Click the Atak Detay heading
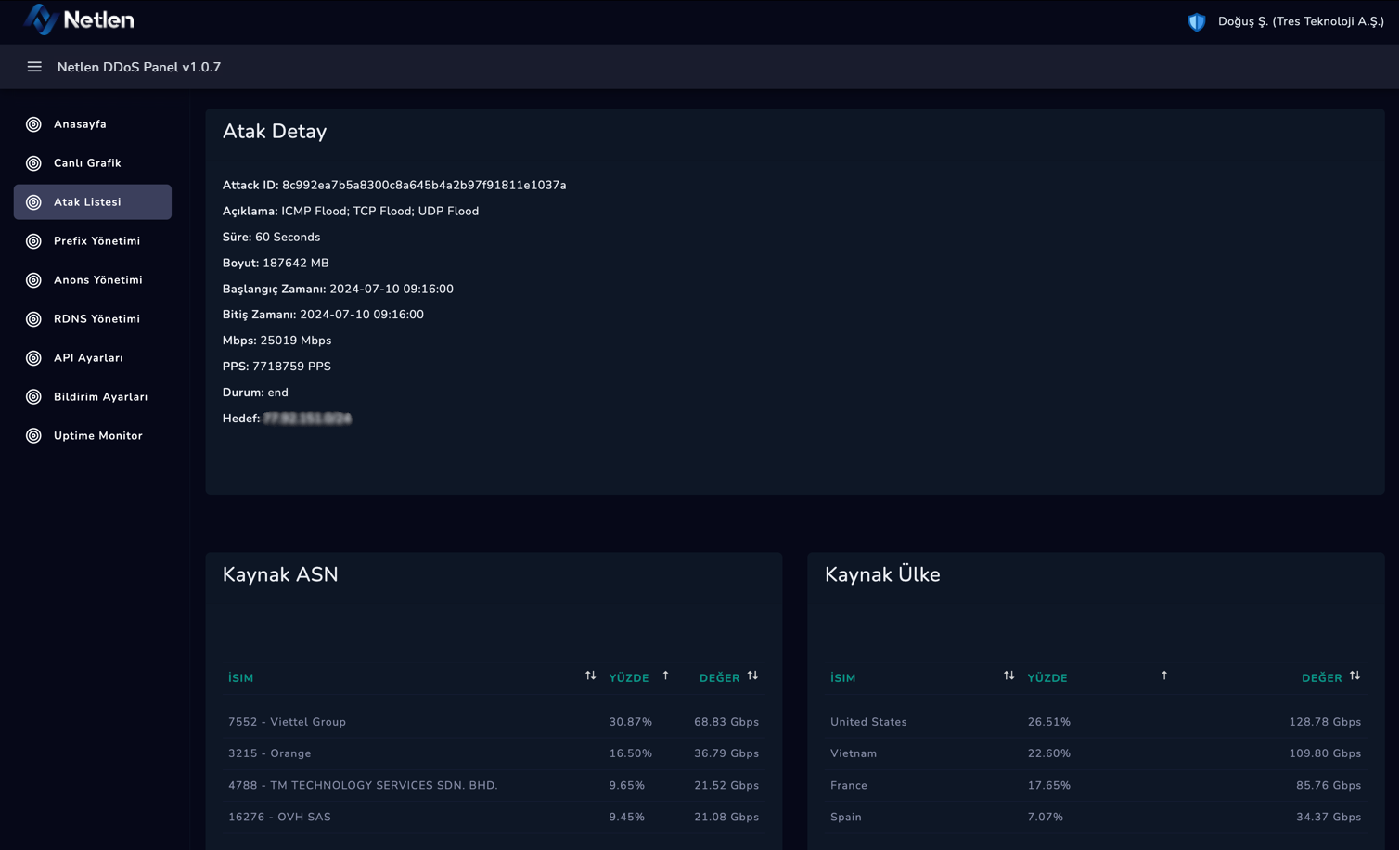This screenshot has width=1400, height=850. click(275, 132)
